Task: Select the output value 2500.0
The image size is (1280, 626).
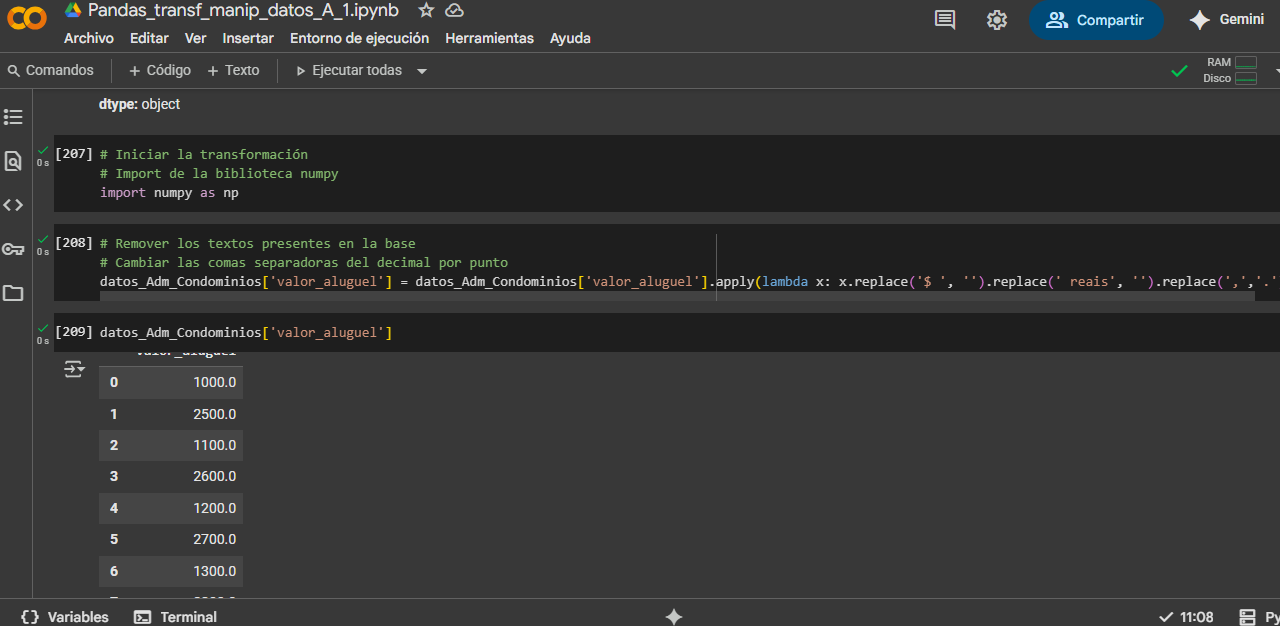Action: tap(215, 414)
